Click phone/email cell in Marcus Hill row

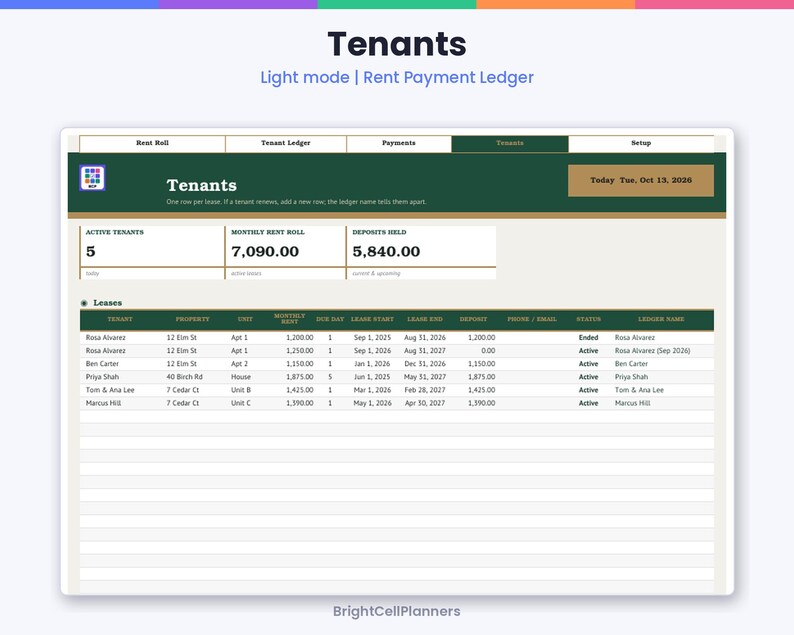click(x=532, y=404)
